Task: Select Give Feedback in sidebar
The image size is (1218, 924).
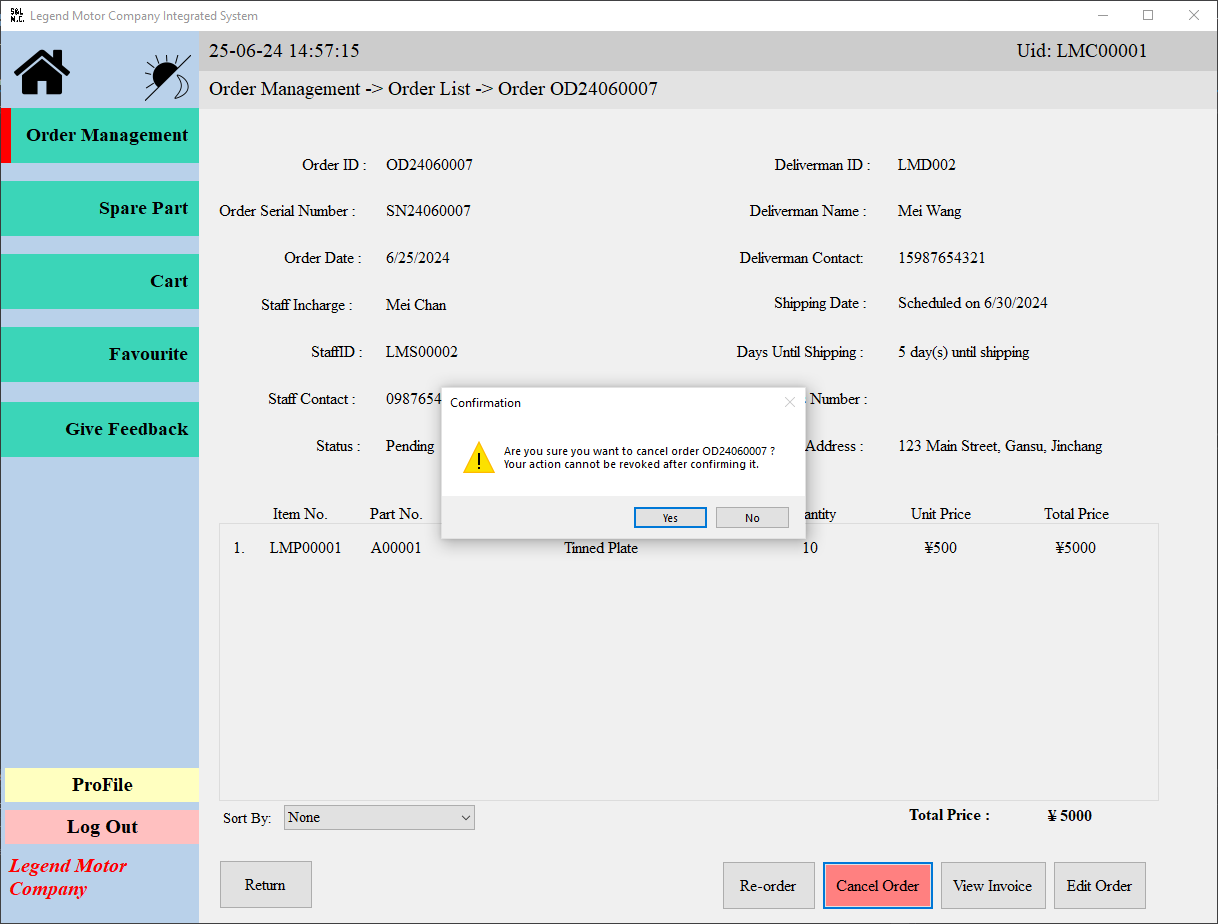Action: [100, 429]
